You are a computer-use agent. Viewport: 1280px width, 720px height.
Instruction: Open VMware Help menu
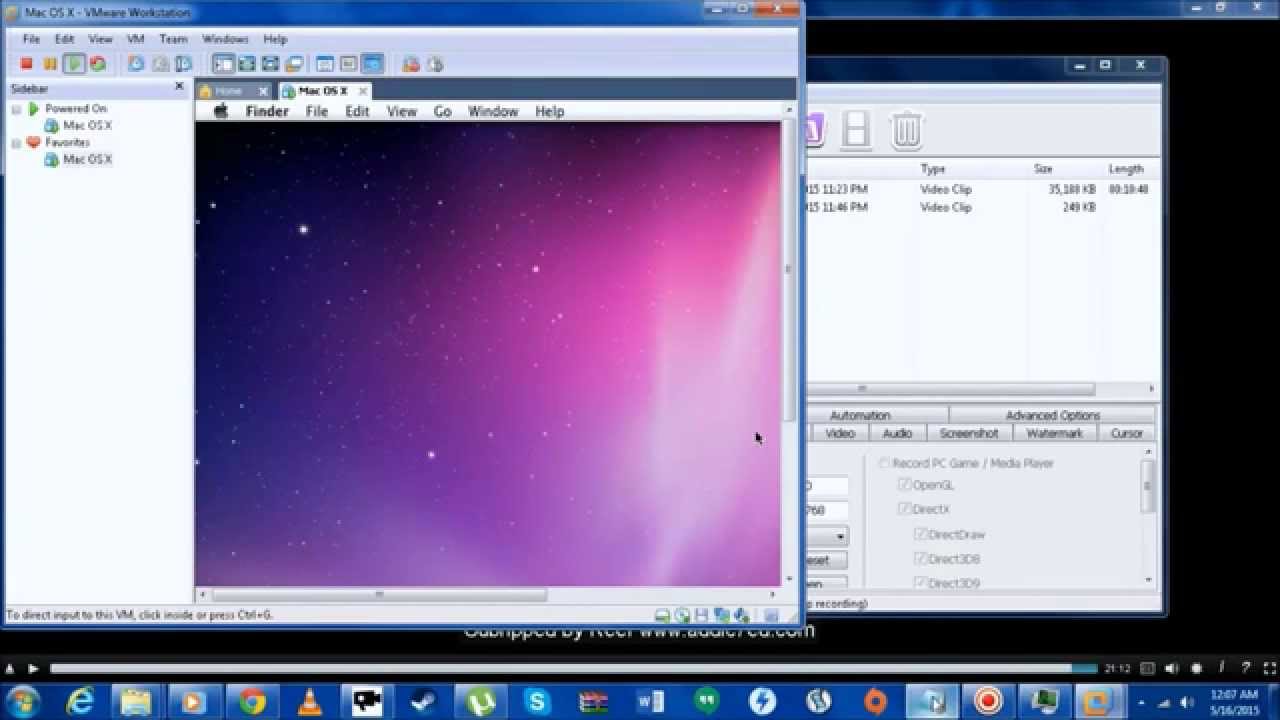point(275,39)
